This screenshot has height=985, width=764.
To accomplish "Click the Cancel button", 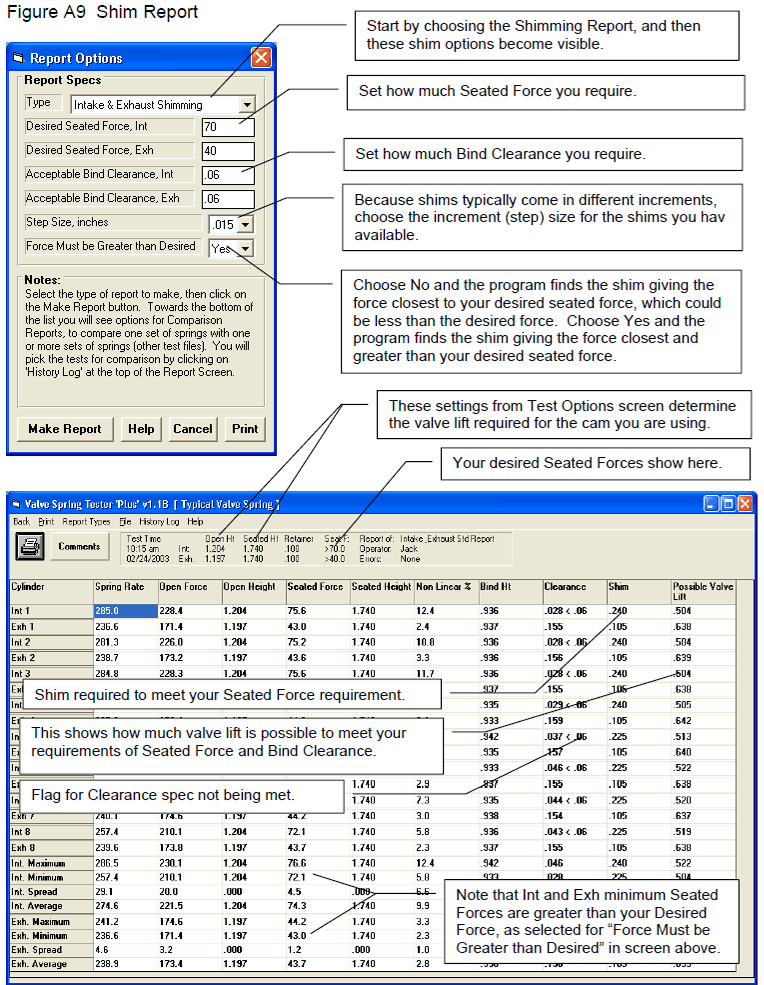I will pyautogui.click(x=192, y=429).
